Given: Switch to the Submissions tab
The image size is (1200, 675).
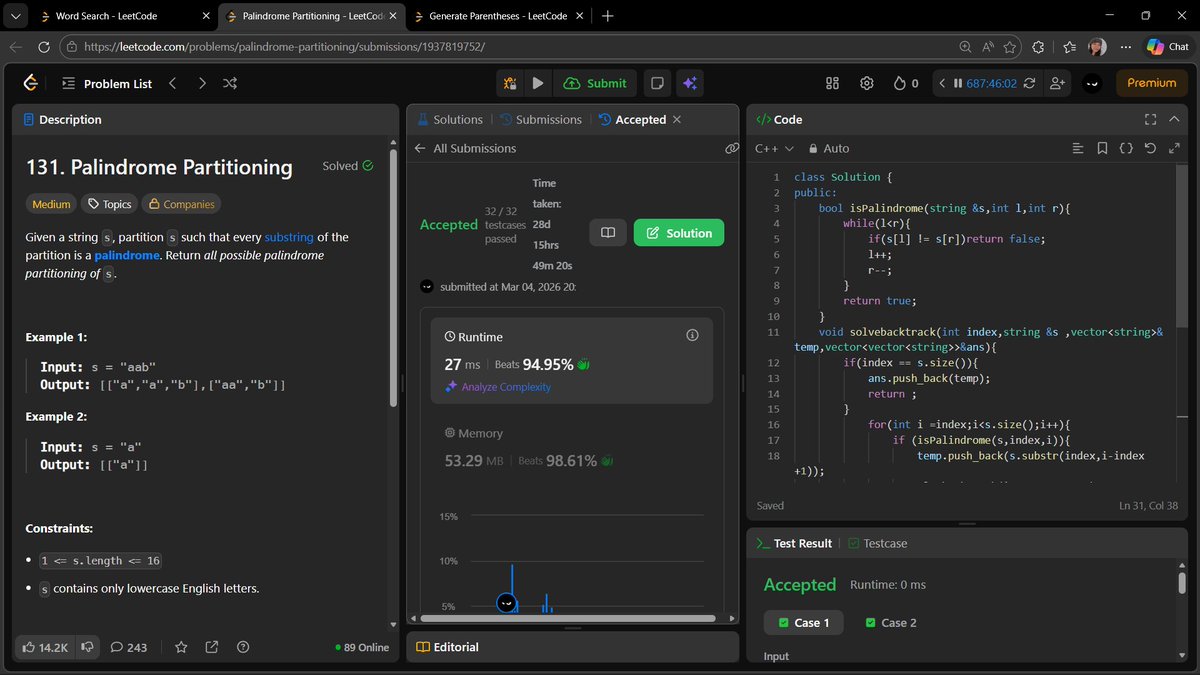Looking at the screenshot, I should (540, 119).
